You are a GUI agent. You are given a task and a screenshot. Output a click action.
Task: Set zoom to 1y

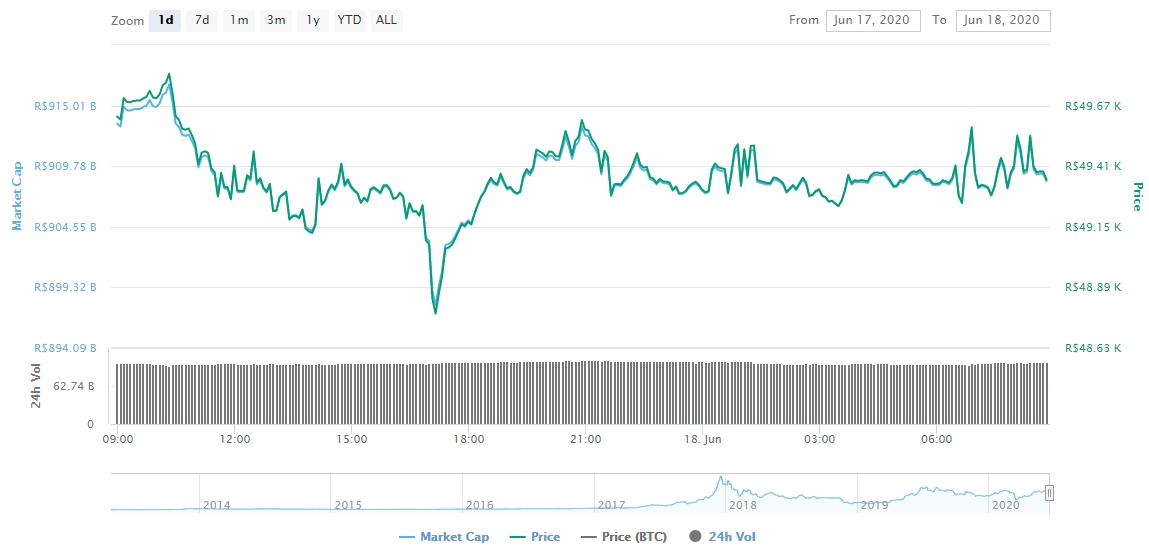pyautogui.click(x=313, y=21)
